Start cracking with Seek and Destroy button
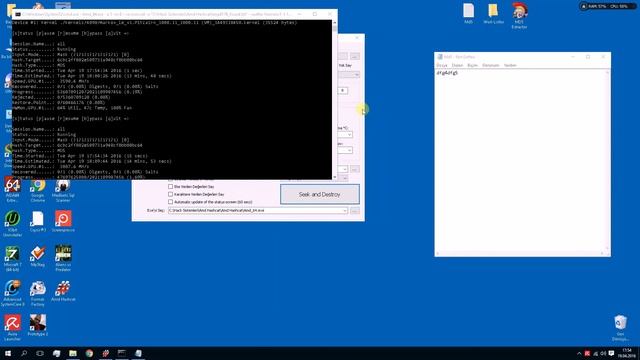This screenshot has height=360, width=640. (320, 194)
